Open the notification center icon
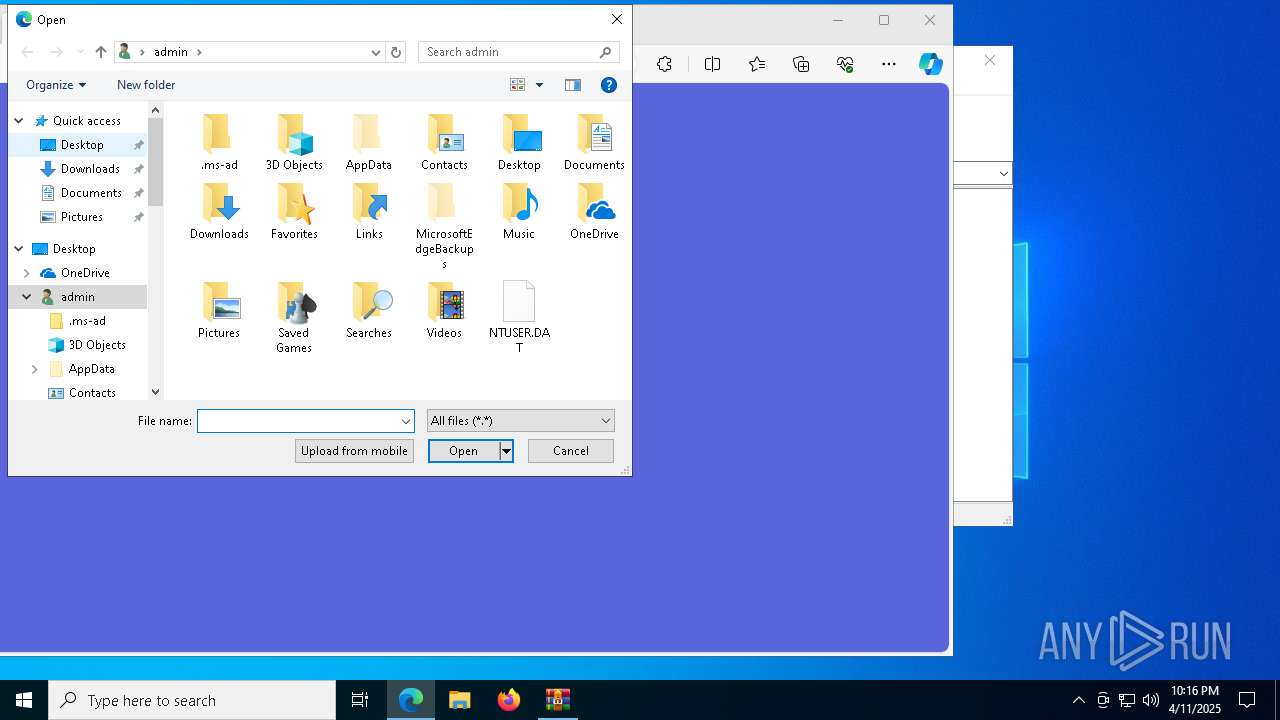The height and width of the screenshot is (720, 1280). tap(1247, 700)
